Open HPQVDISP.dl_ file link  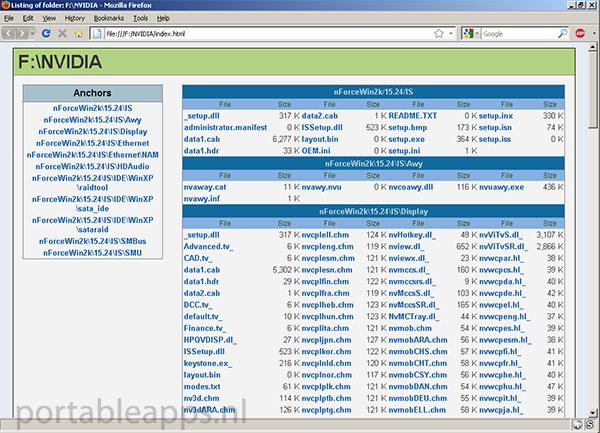coord(210,340)
